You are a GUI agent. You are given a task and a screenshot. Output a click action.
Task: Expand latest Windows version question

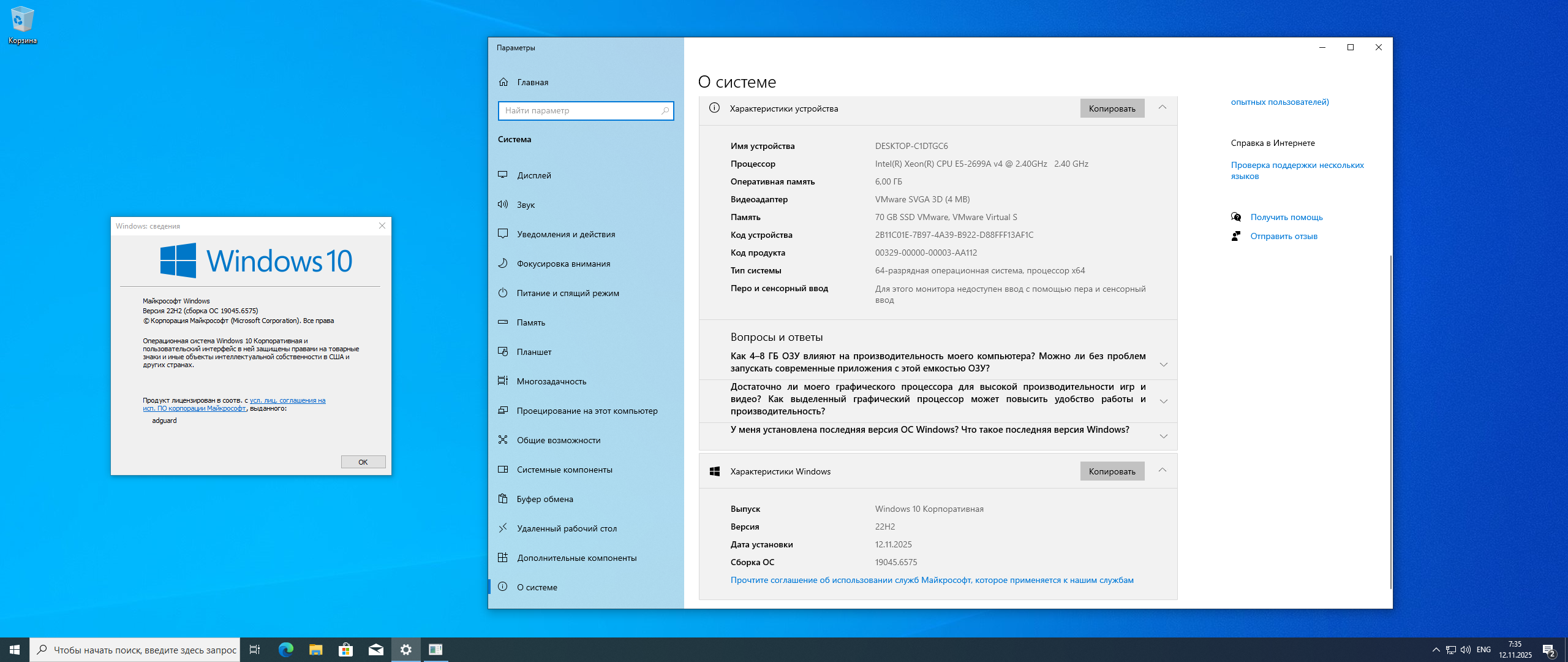click(x=1163, y=436)
